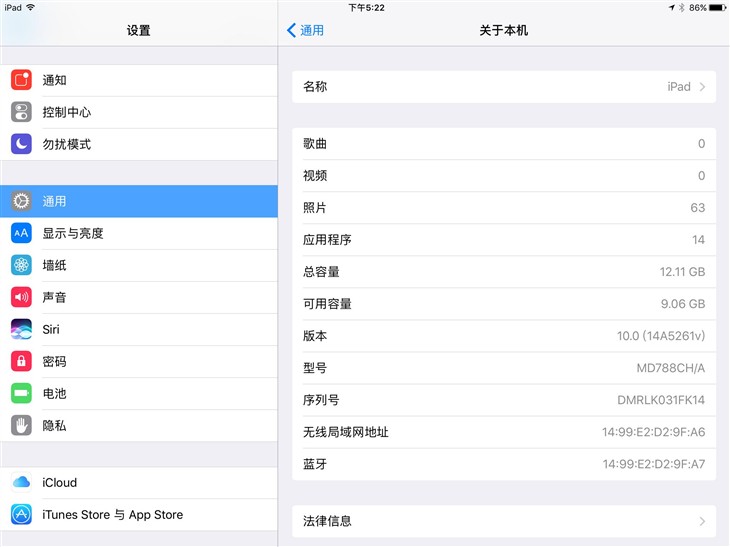Viewport: 730px width, 547px height.
Task: Tap the Wi-Fi status icon
Action: 31,7
